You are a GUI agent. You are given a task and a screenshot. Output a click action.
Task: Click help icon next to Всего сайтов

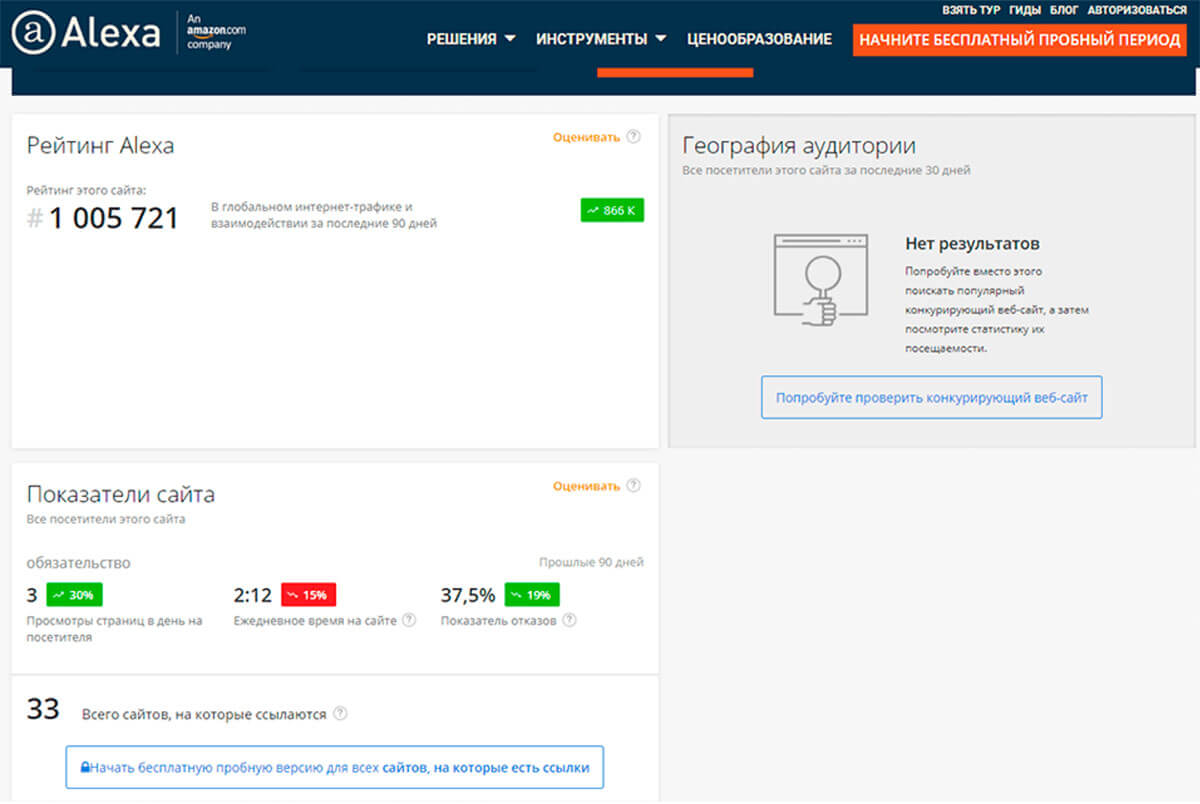340,714
